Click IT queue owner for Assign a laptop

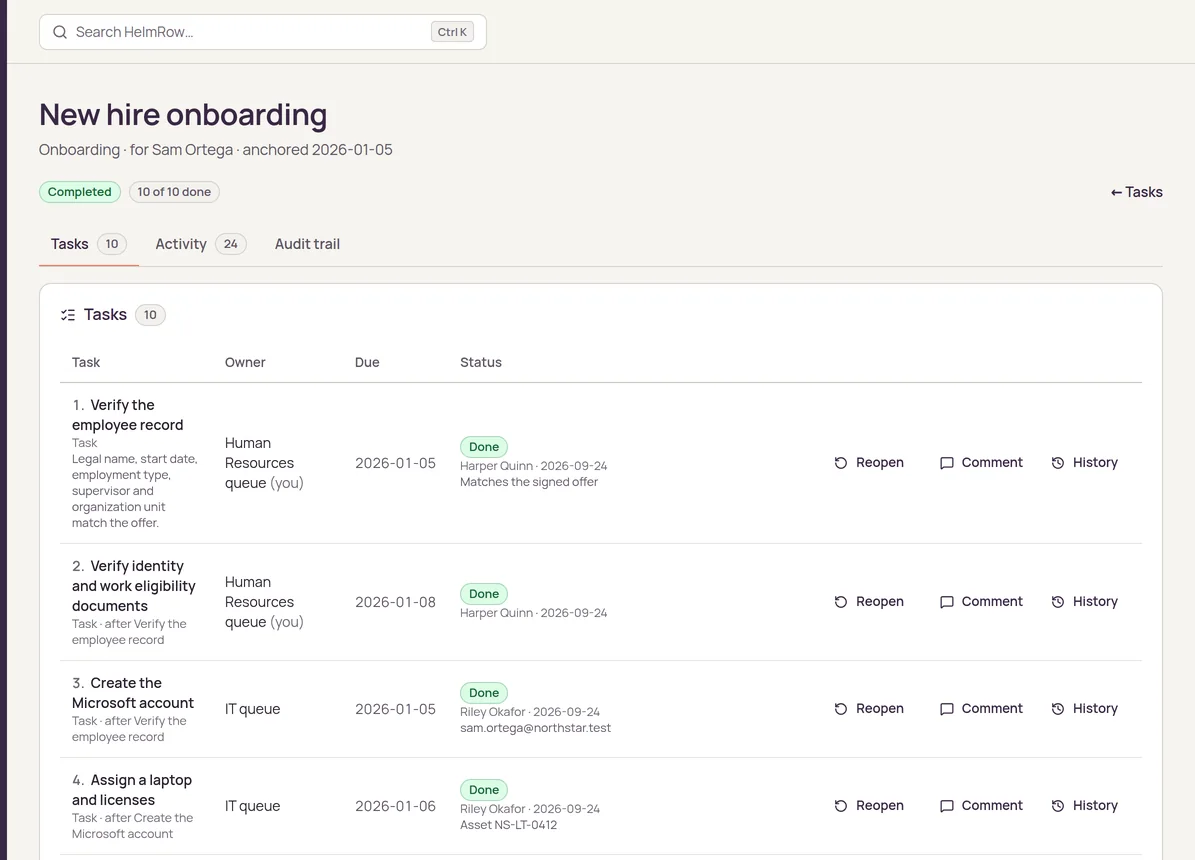(x=252, y=806)
